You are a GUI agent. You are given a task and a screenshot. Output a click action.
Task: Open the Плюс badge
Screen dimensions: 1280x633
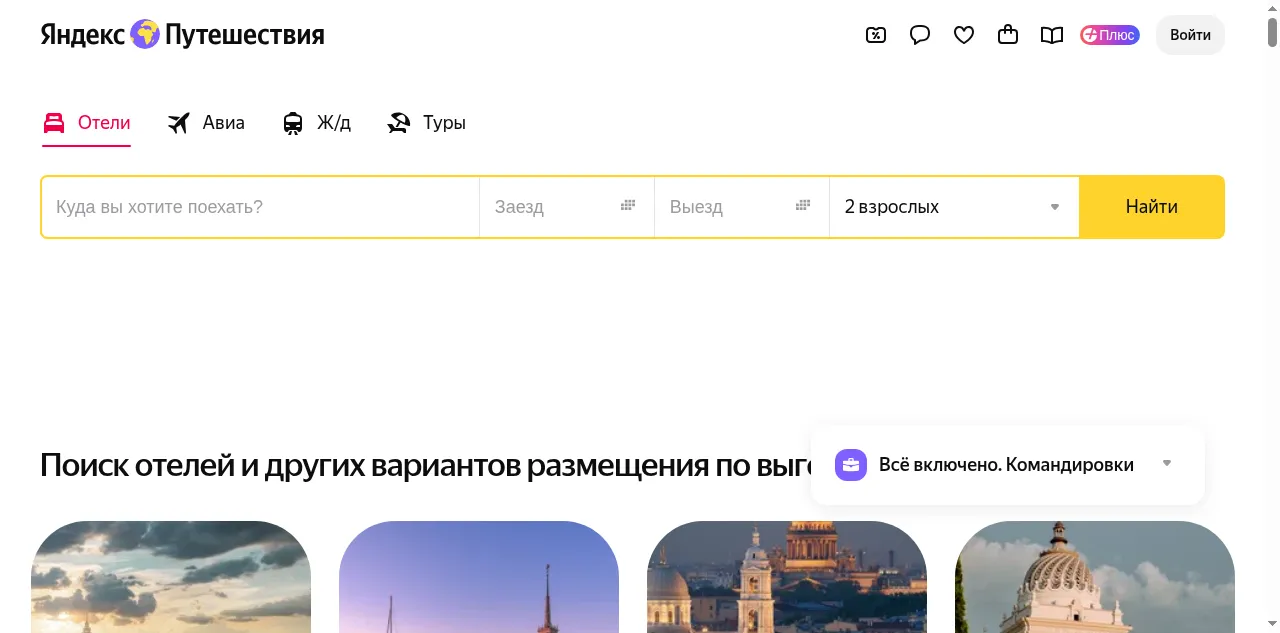1110,35
